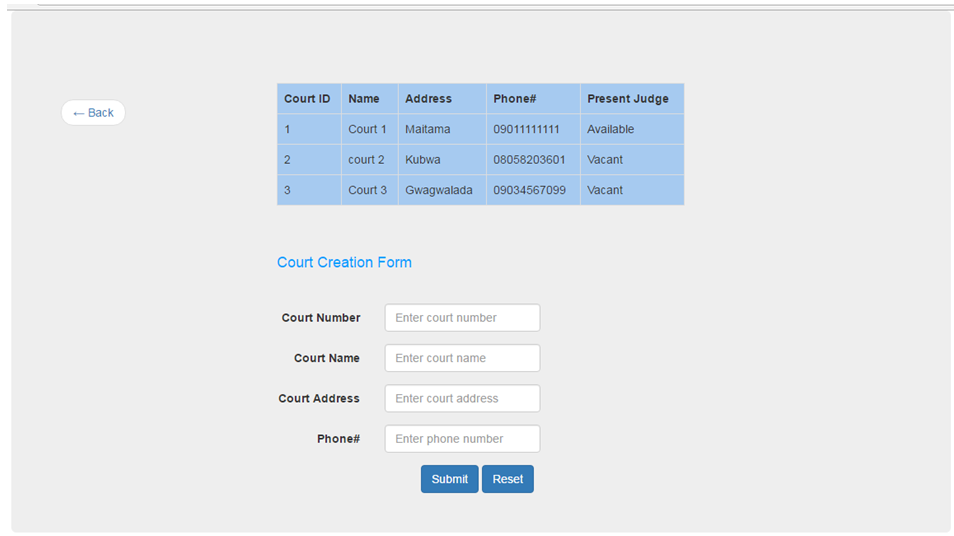Select the Gwagwalada address cell
This screenshot has width=954, height=536.
pos(438,190)
